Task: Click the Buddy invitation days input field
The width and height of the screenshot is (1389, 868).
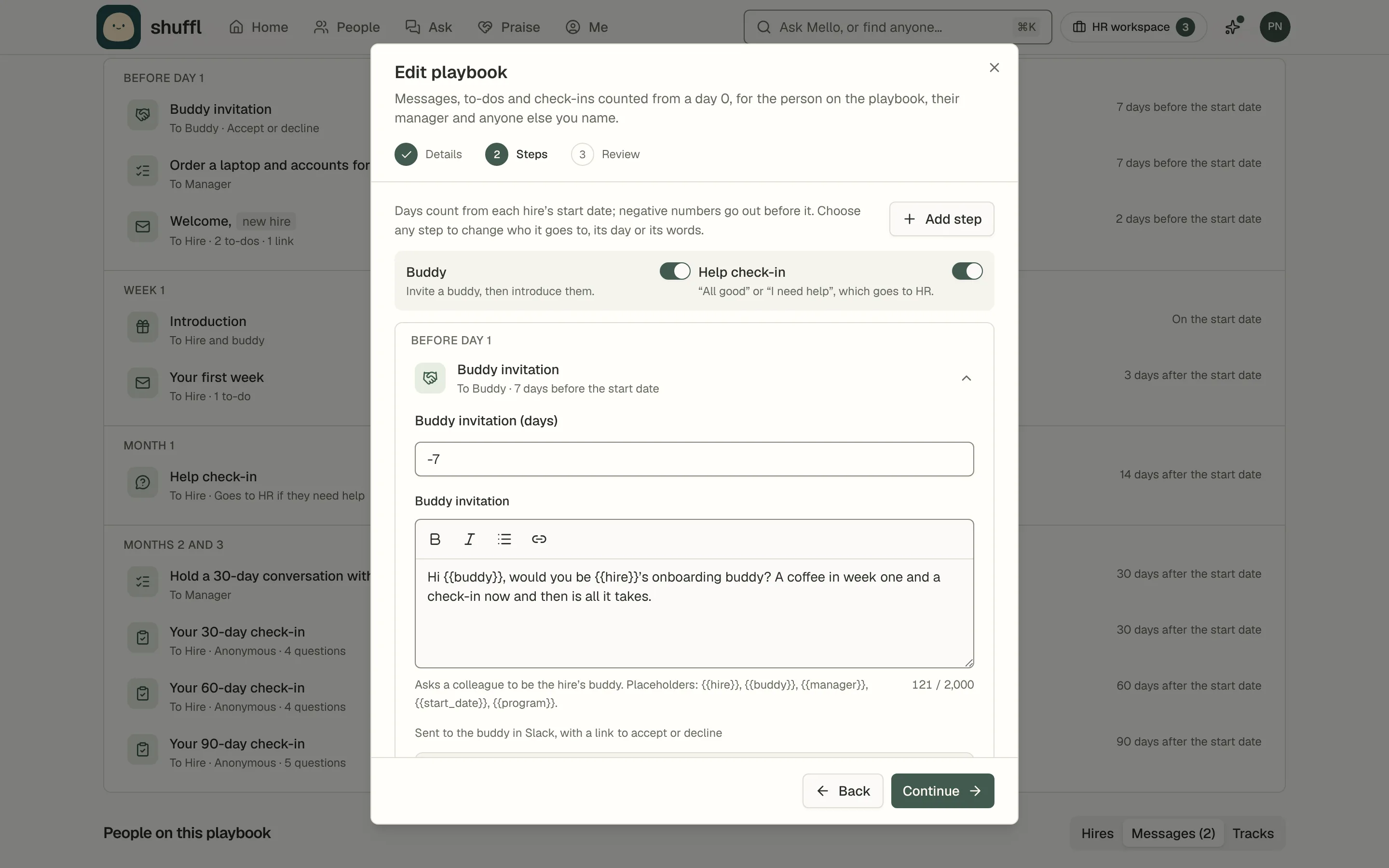Action: (694, 459)
